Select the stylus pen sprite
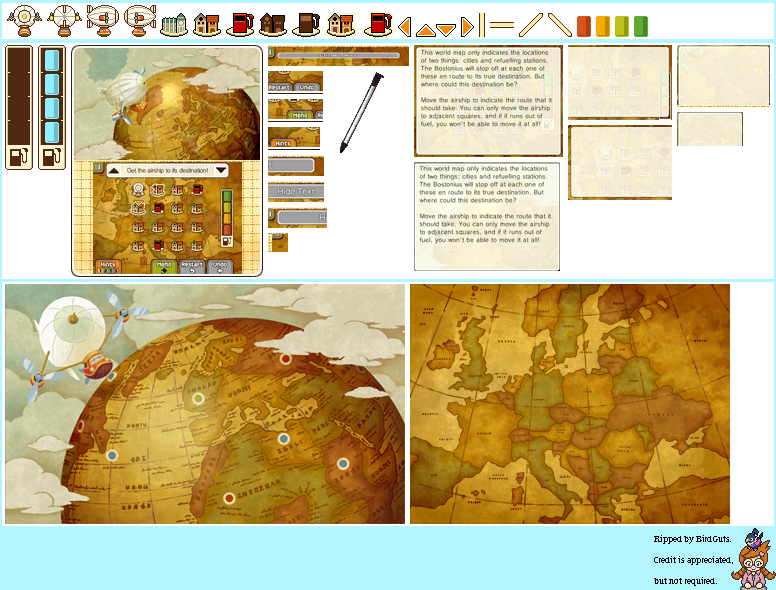The width and height of the screenshot is (776, 590). pyautogui.click(x=362, y=113)
